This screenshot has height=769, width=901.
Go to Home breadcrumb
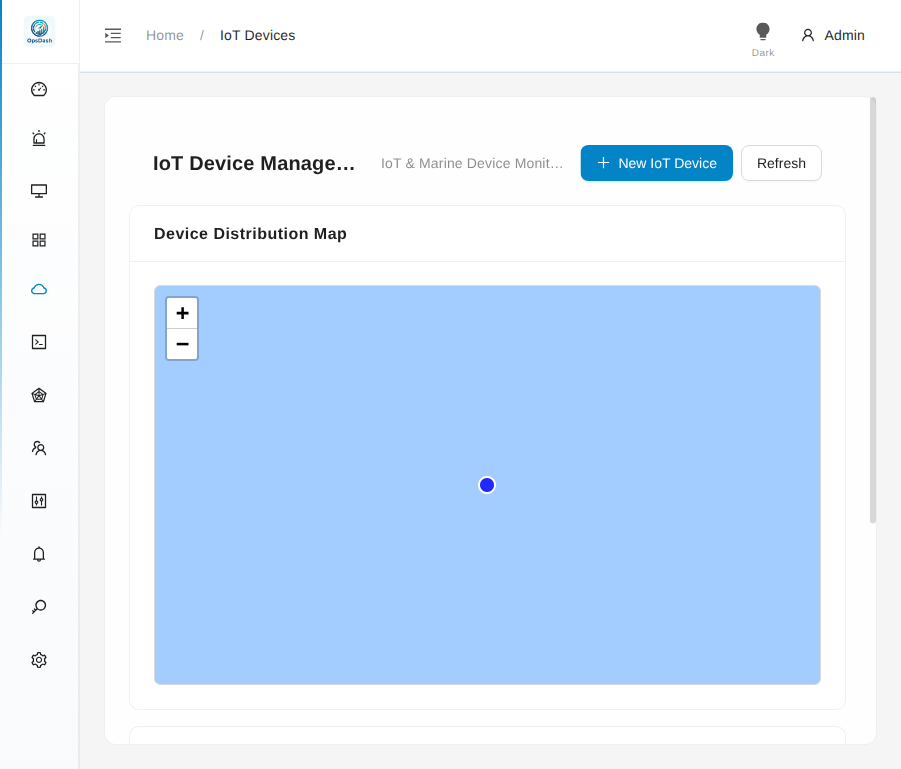coord(165,36)
